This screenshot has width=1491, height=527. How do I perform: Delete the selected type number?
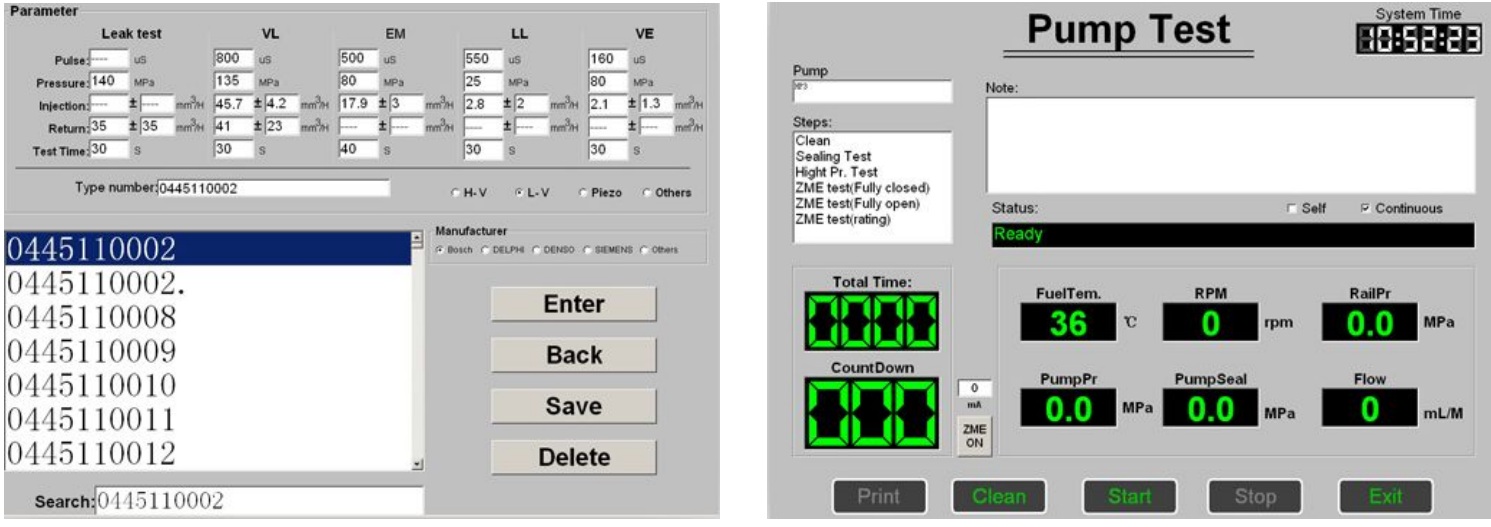click(x=573, y=457)
